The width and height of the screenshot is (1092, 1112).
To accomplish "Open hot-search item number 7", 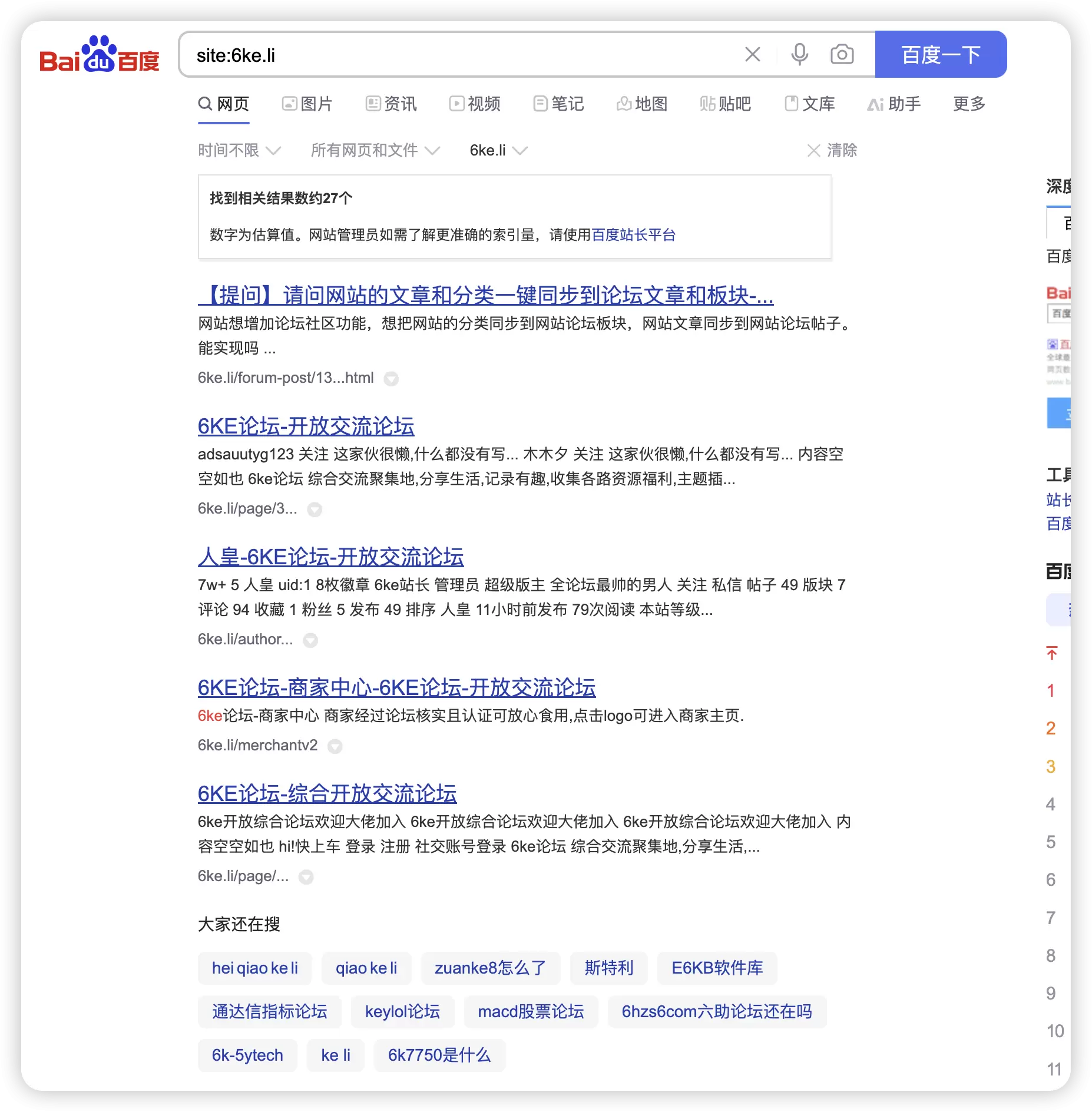I will tap(1051, 918).
